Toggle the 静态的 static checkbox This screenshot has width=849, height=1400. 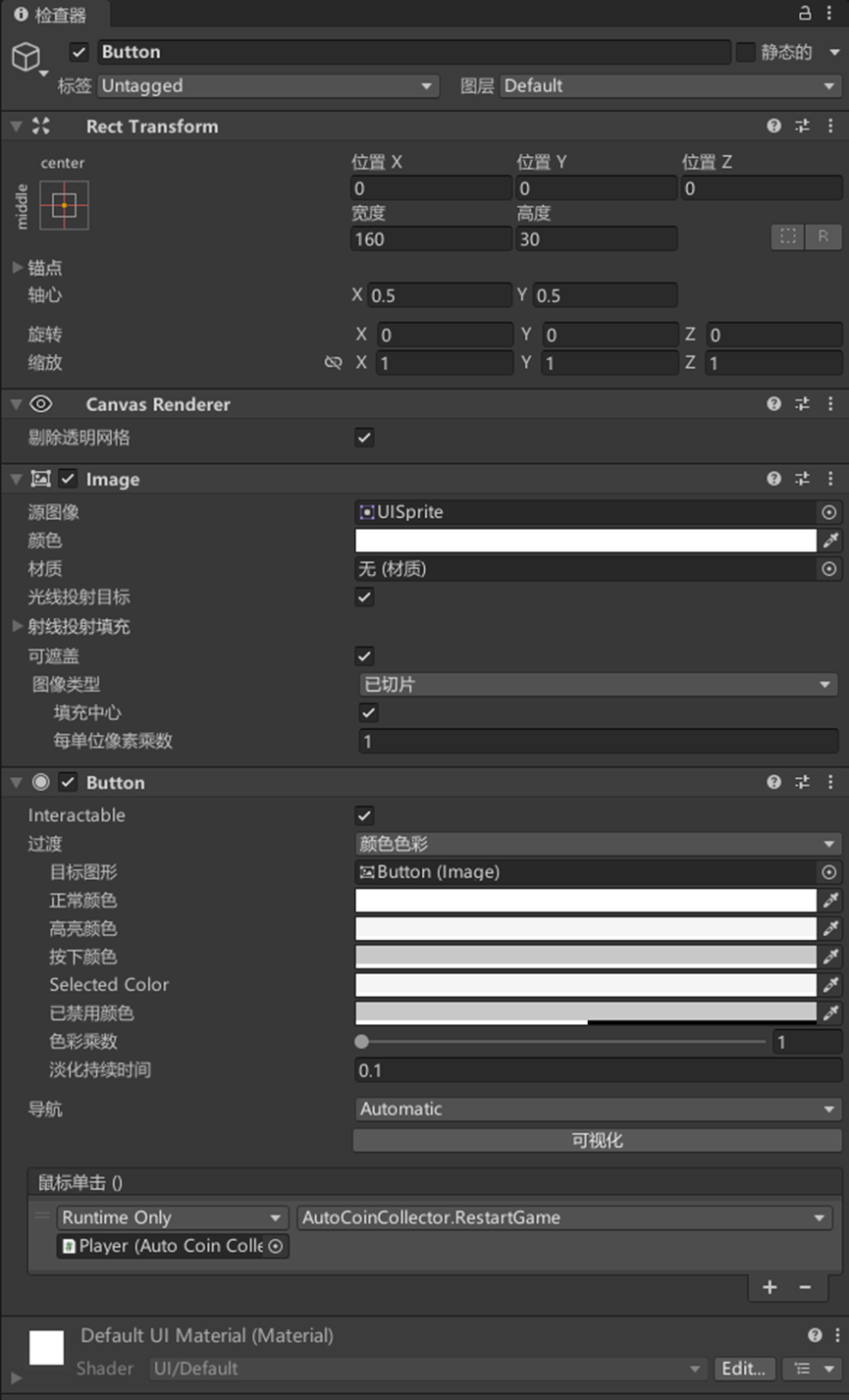click(746, 52)
